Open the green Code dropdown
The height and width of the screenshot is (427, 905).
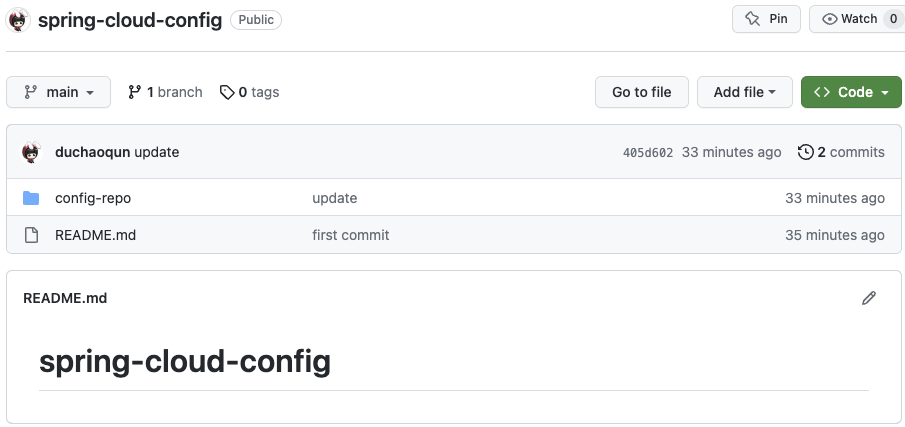[x=851, y=92]
